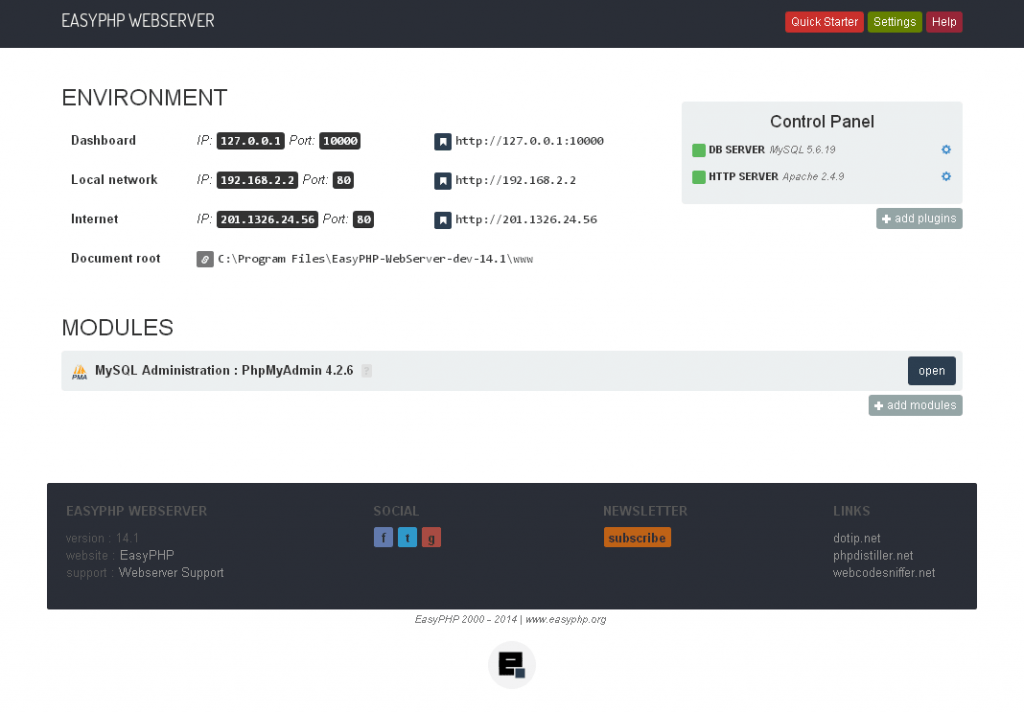Image resolution: width=1024 pixels, height=712 pixels.
Task: Click the MySQL Administration : PhpMyAdmin 4.2.6 title
Action: [x=224, y=370]
